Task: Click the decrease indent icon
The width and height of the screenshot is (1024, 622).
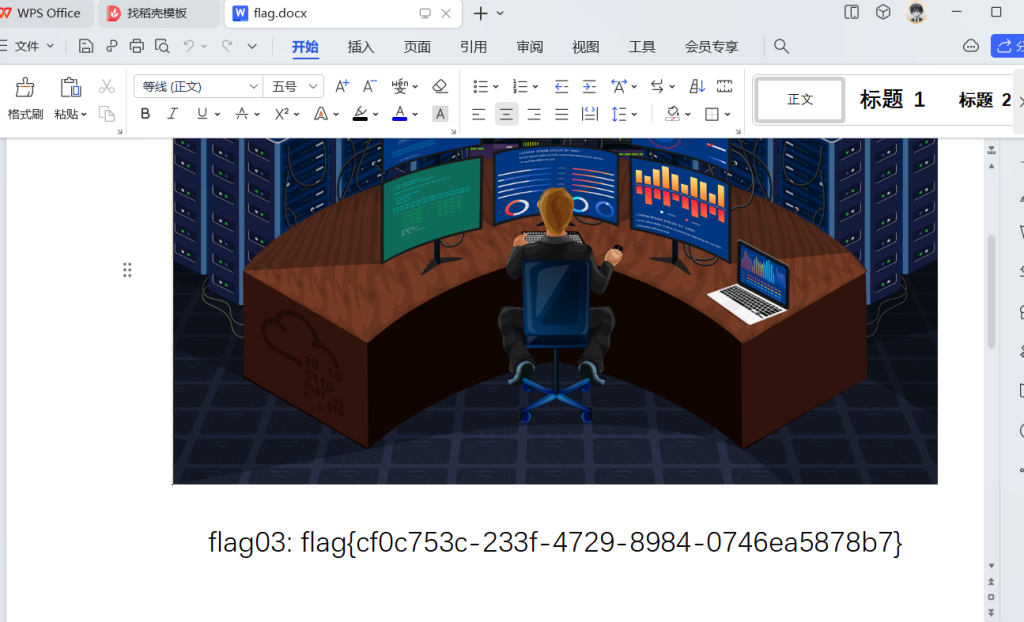Action: pos(561,87)
